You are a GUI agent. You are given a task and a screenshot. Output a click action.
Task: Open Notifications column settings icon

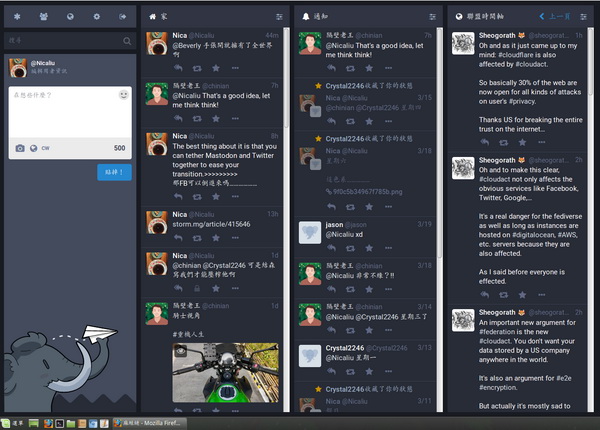432,16
